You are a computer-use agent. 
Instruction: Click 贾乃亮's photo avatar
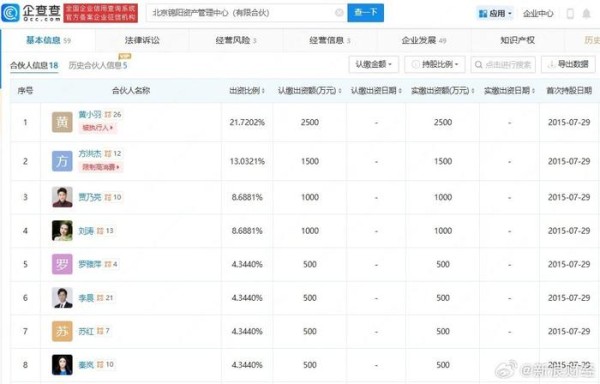point(62,197)
